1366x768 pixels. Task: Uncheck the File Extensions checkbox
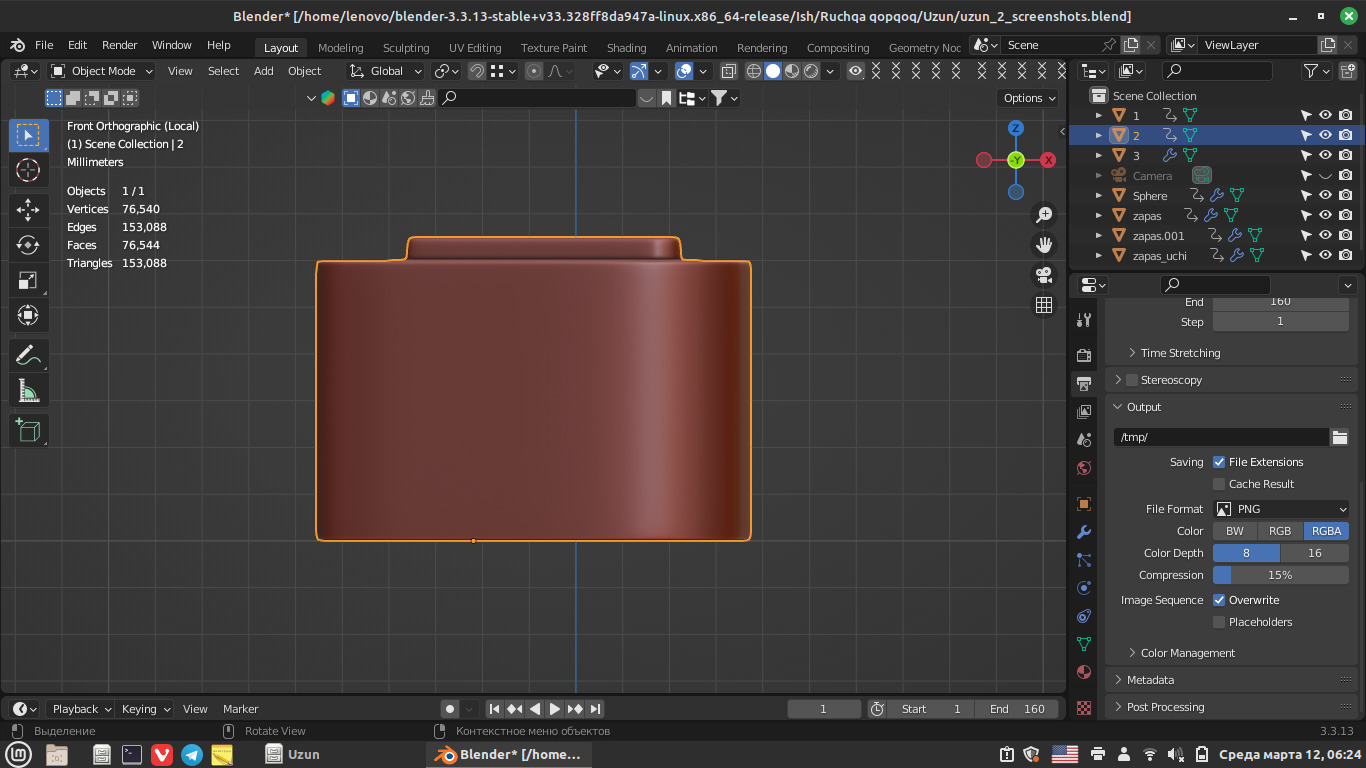pos(1219,462)
